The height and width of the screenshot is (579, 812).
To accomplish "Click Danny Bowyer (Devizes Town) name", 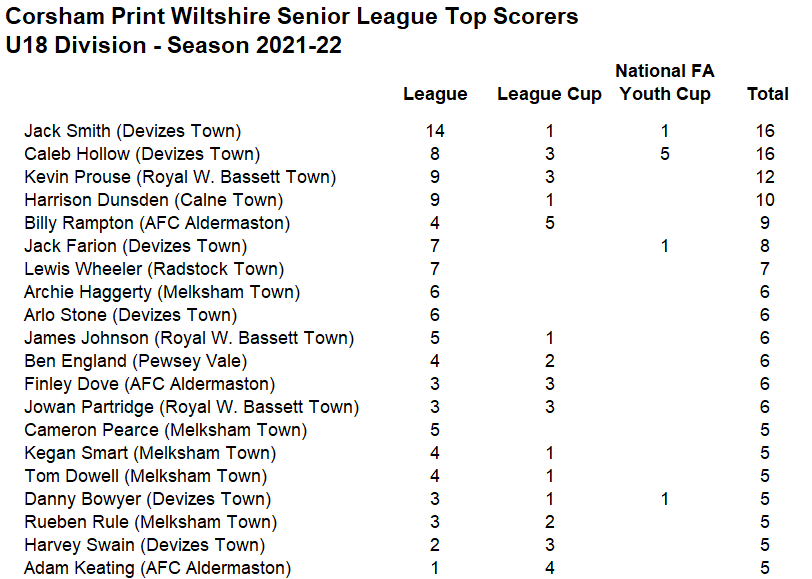I will click(x=148, y=499).
